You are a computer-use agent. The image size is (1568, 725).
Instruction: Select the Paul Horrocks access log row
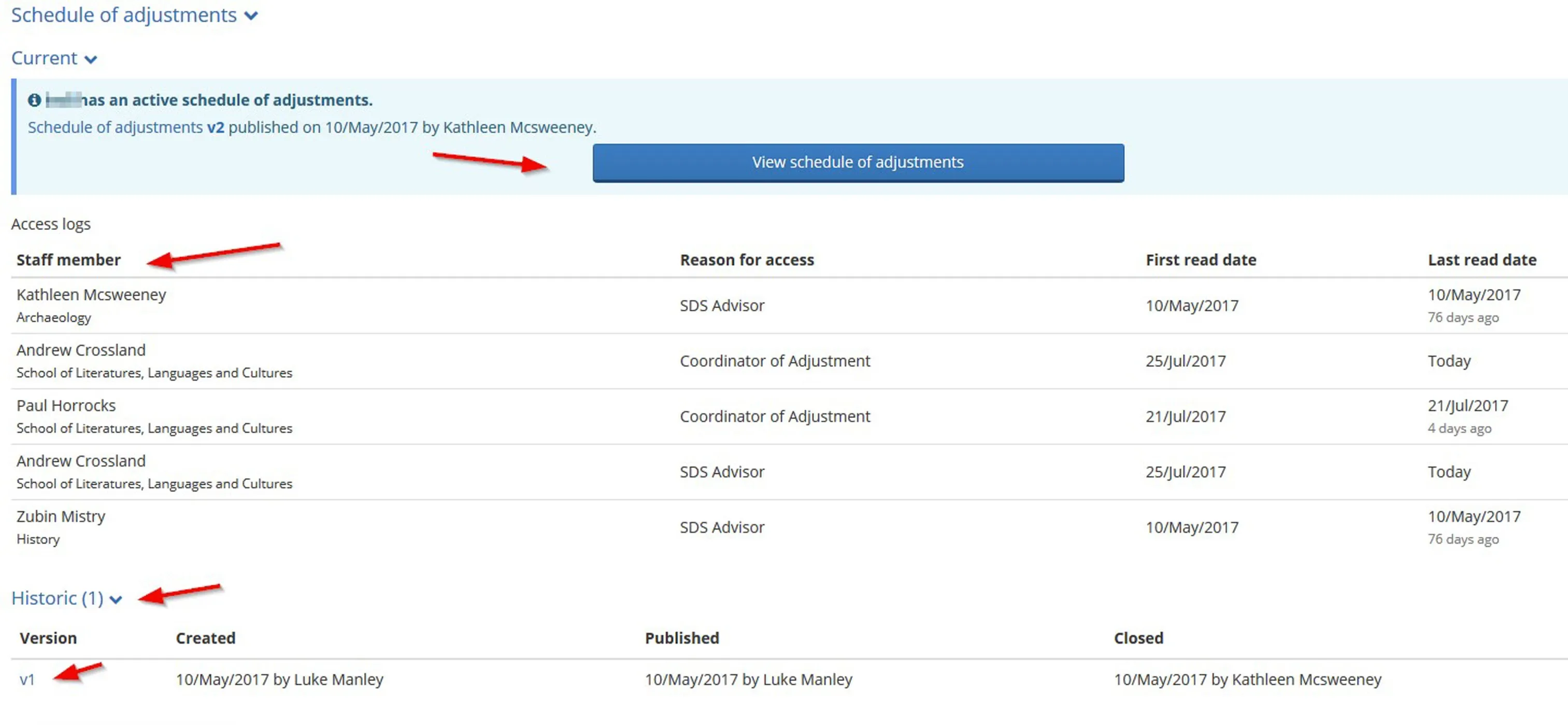point(66,405)
